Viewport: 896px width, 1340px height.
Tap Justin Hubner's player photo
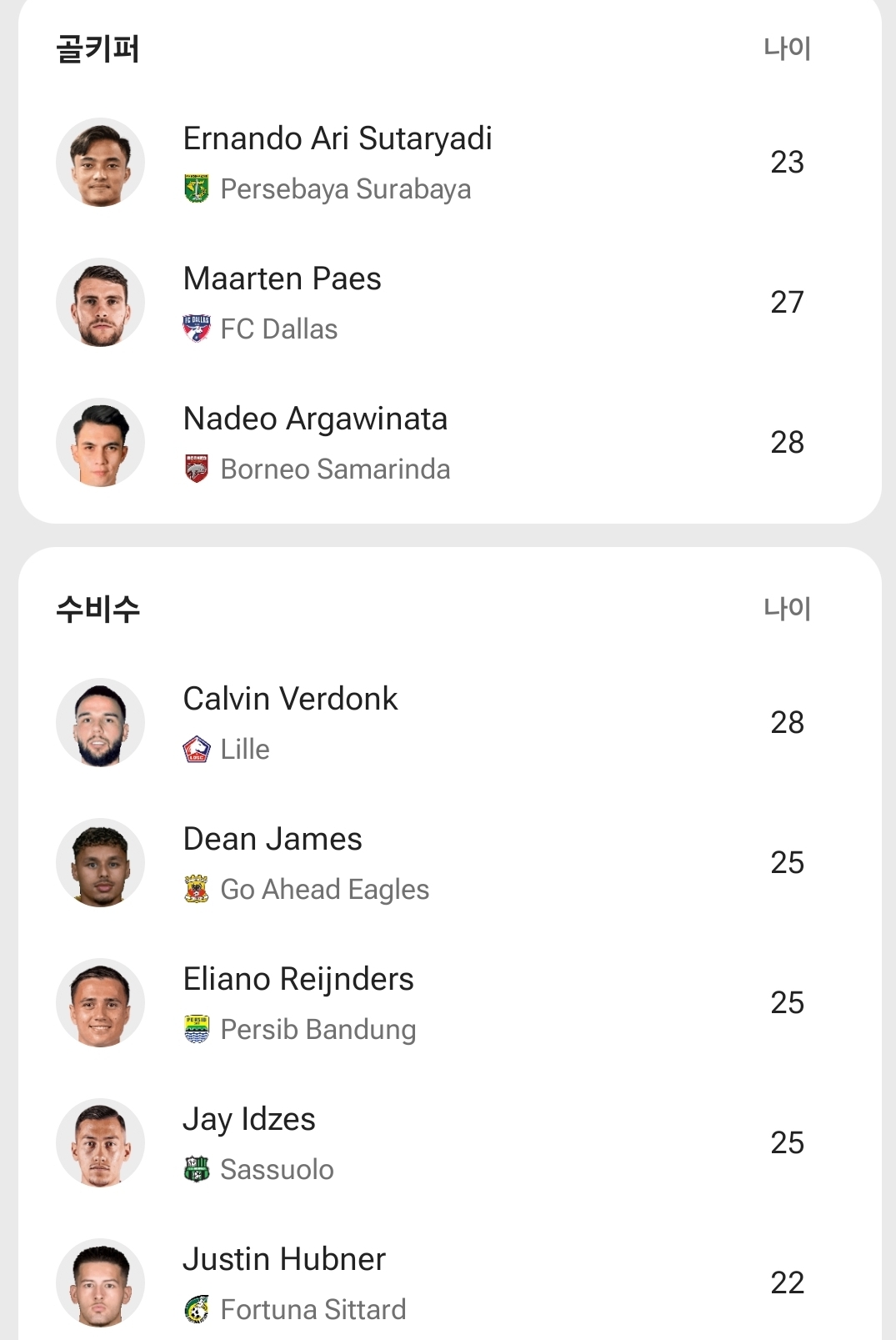coord(100,1283)
